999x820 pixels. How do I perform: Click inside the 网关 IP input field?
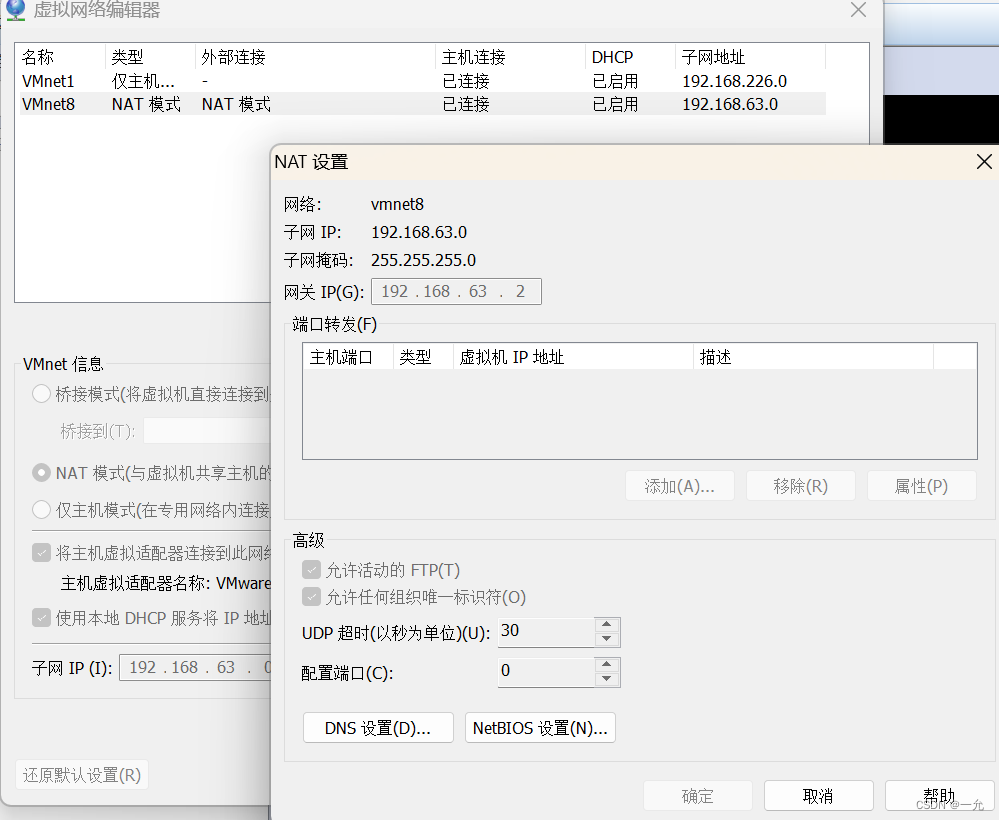click(x=456, y=291)
